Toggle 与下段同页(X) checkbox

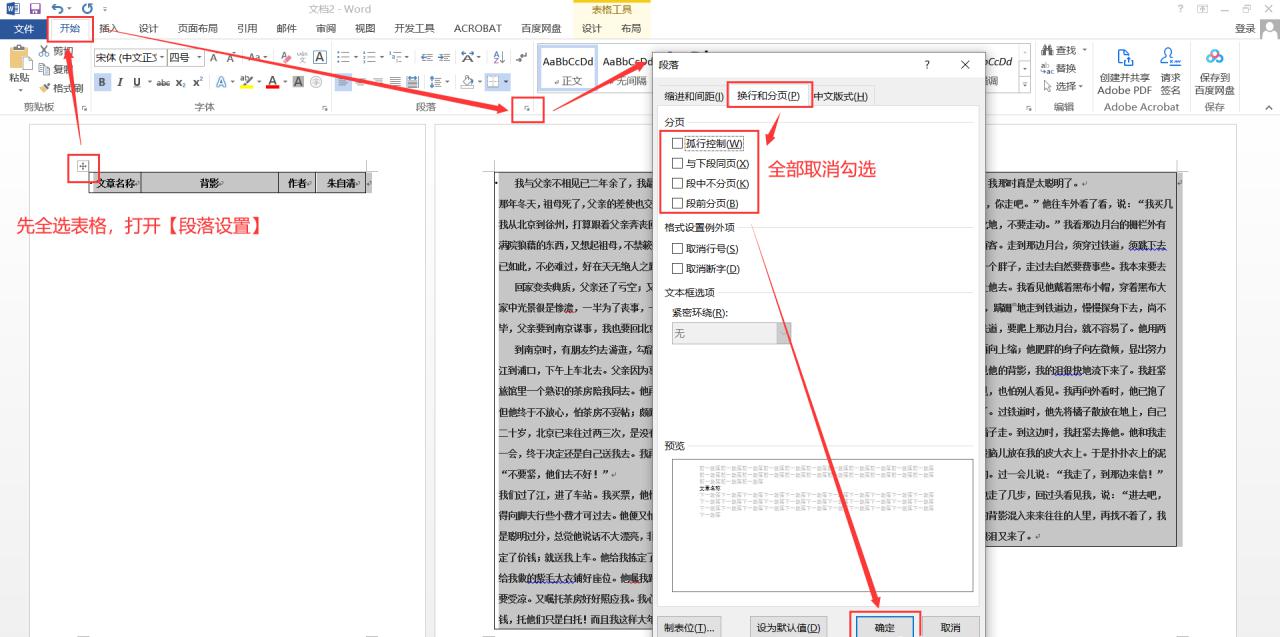(x=677, y=163)
